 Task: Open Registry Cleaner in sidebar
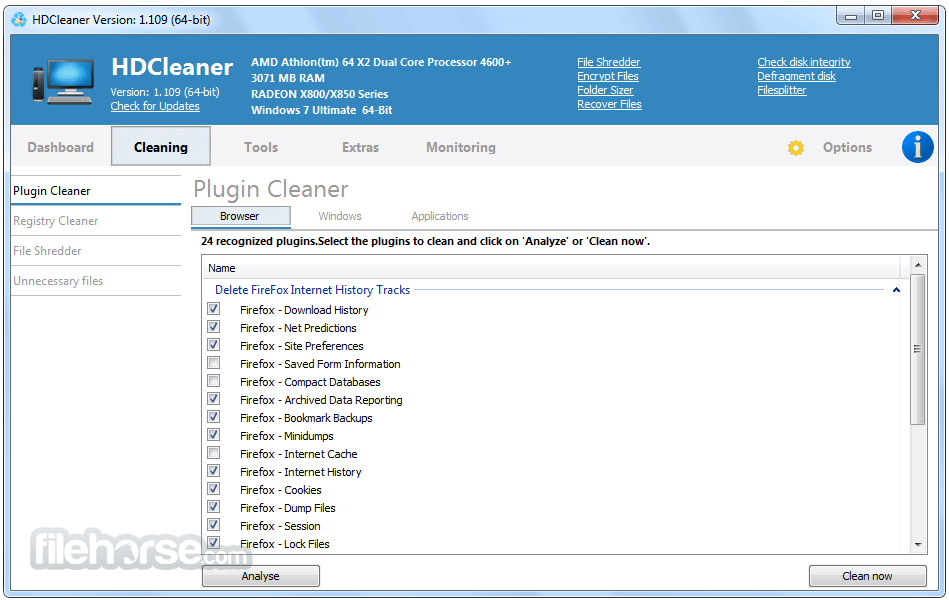96,221
